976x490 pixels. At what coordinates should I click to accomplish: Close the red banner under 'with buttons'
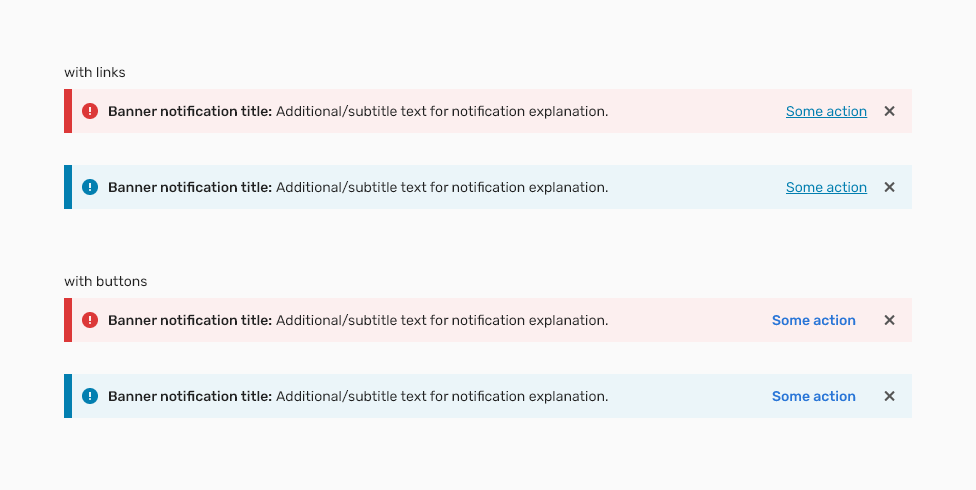coord(889,320)
